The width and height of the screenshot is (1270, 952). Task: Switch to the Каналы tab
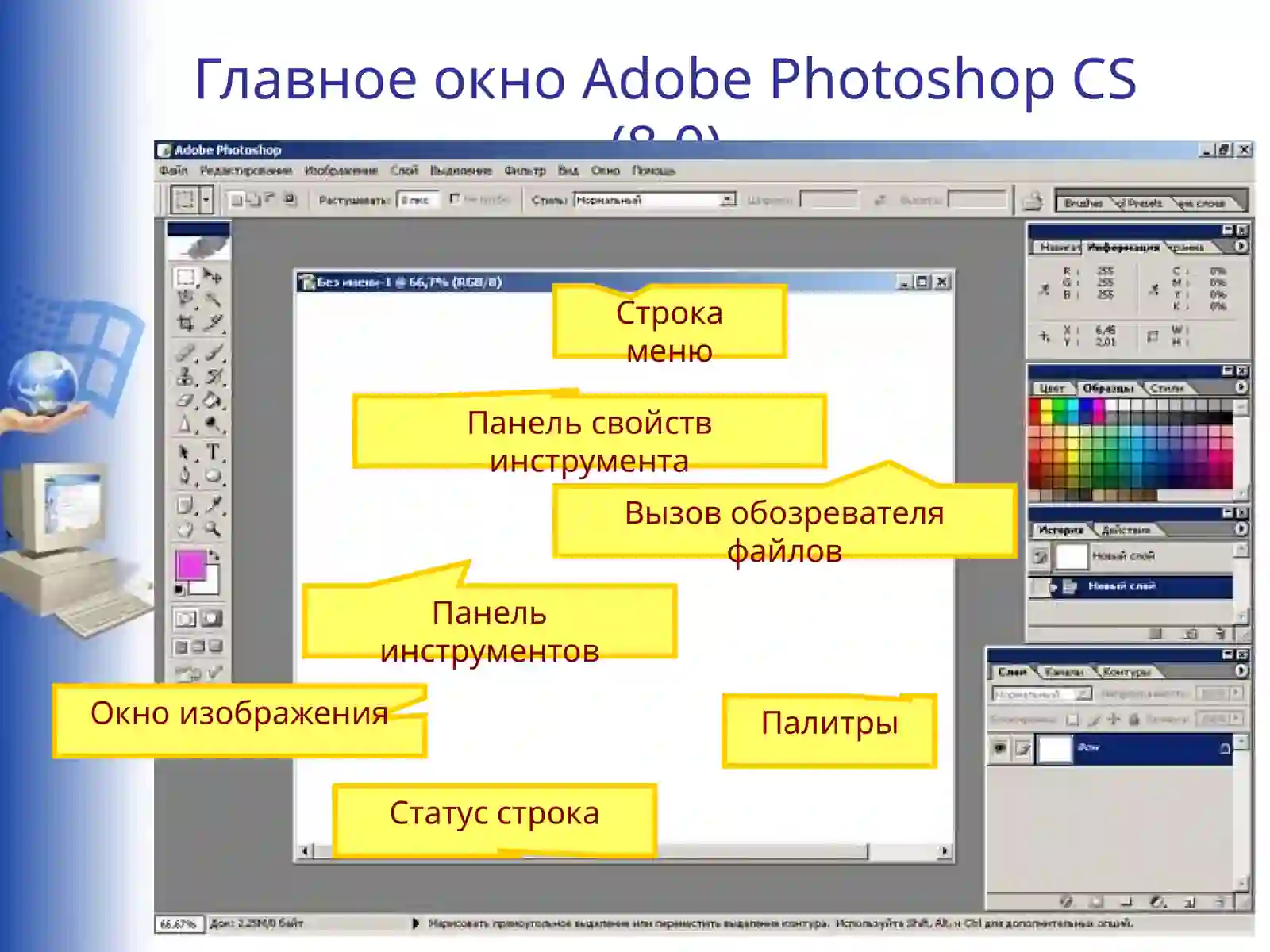pyautogui.click(x=1064, y=672)
